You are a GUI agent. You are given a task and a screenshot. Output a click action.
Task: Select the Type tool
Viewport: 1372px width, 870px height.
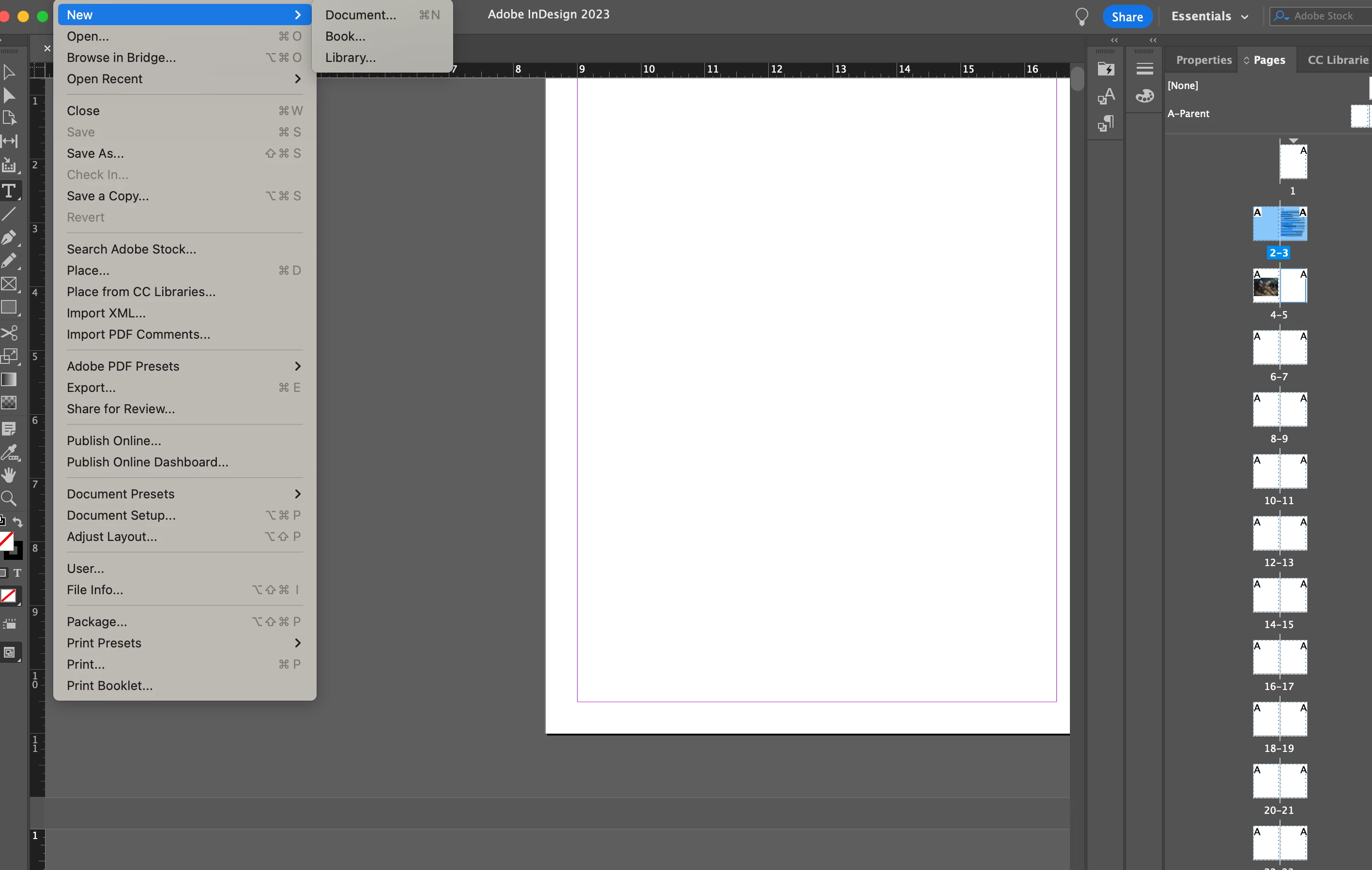9,191
